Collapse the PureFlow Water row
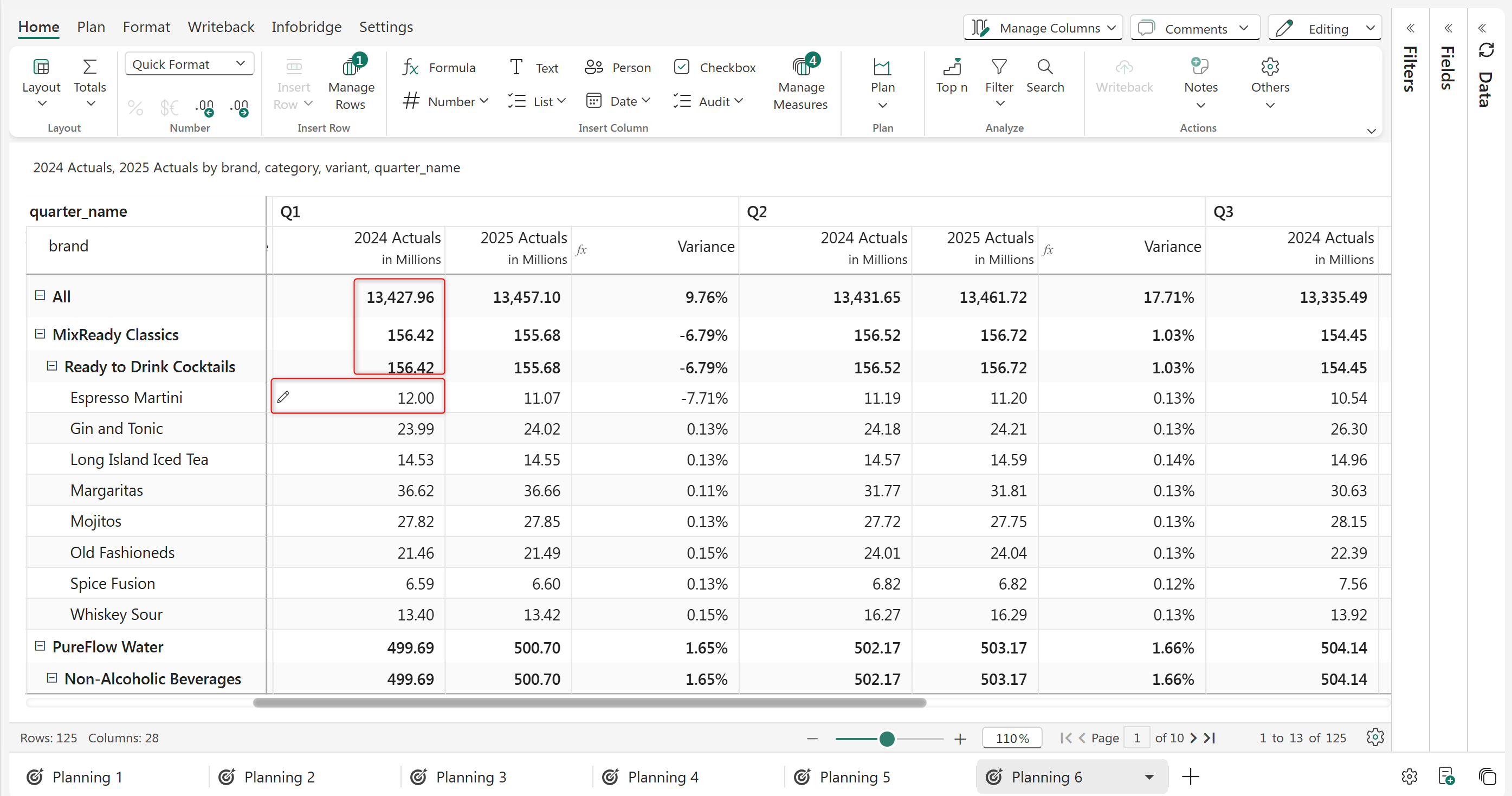The height and width of the screenshot is (796, 1512). pos(40,646)
